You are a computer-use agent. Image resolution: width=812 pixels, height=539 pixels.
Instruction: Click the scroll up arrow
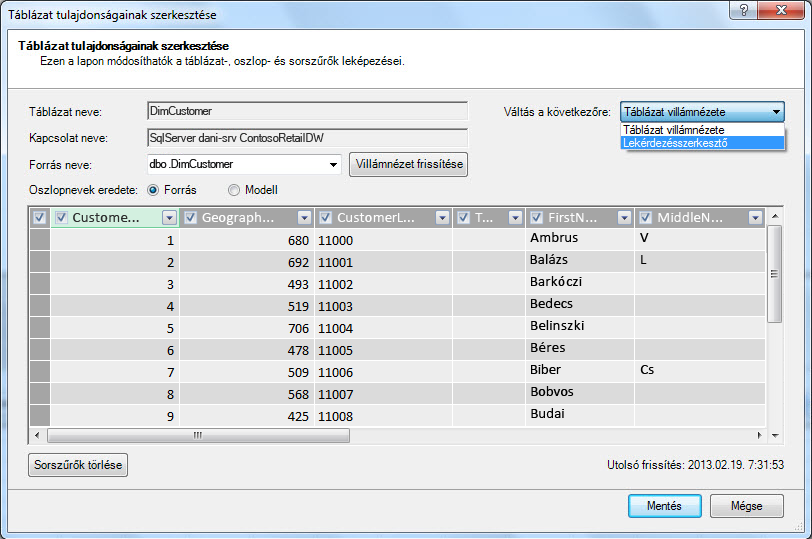(775, 216)
